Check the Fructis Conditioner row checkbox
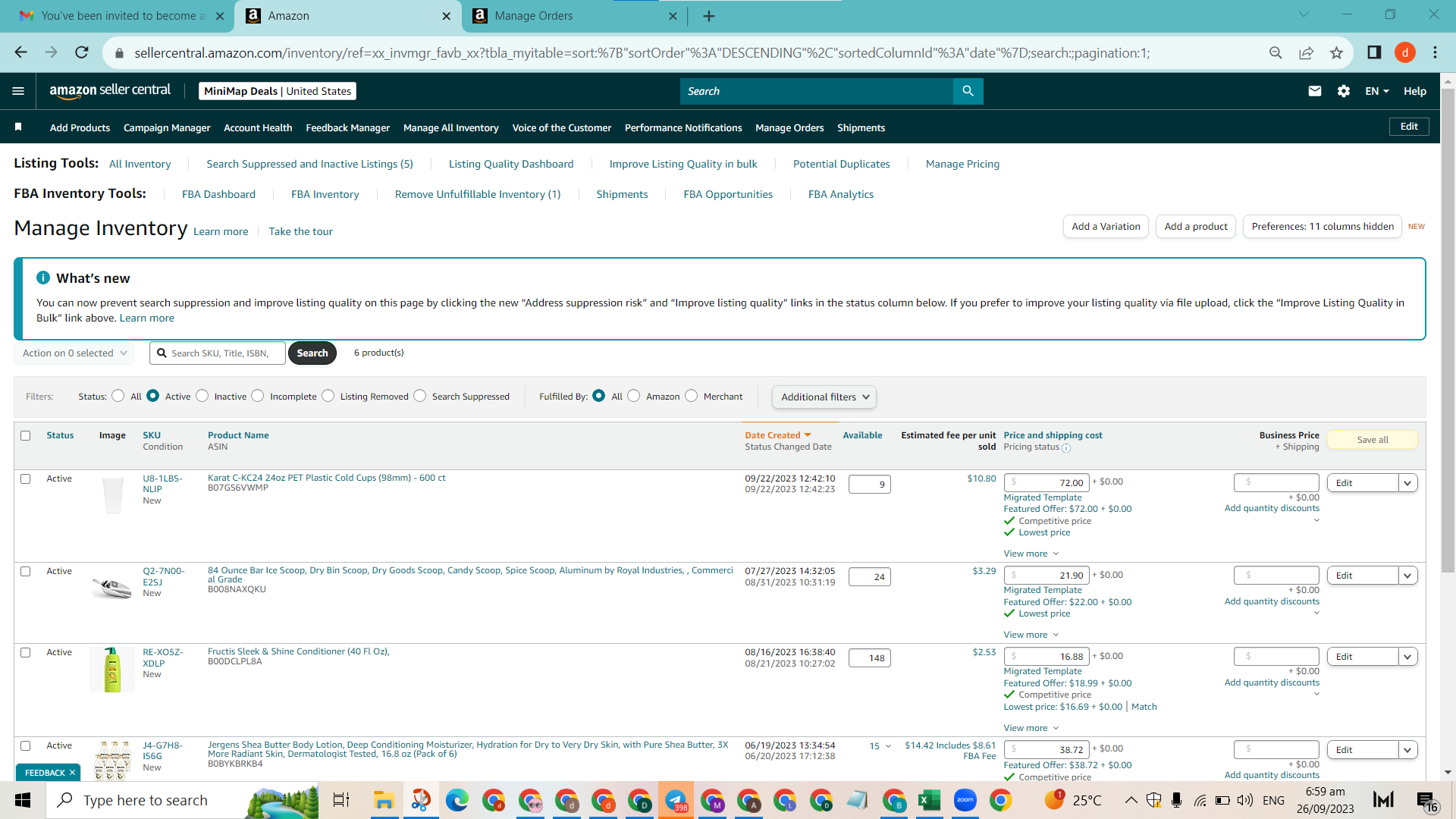 [x=26, y=652]
